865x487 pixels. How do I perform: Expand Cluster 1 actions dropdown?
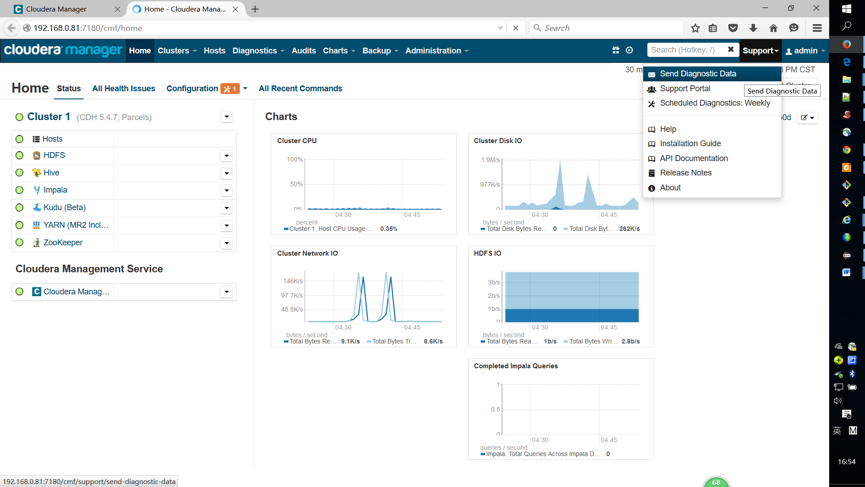click(x=227, y=117)
